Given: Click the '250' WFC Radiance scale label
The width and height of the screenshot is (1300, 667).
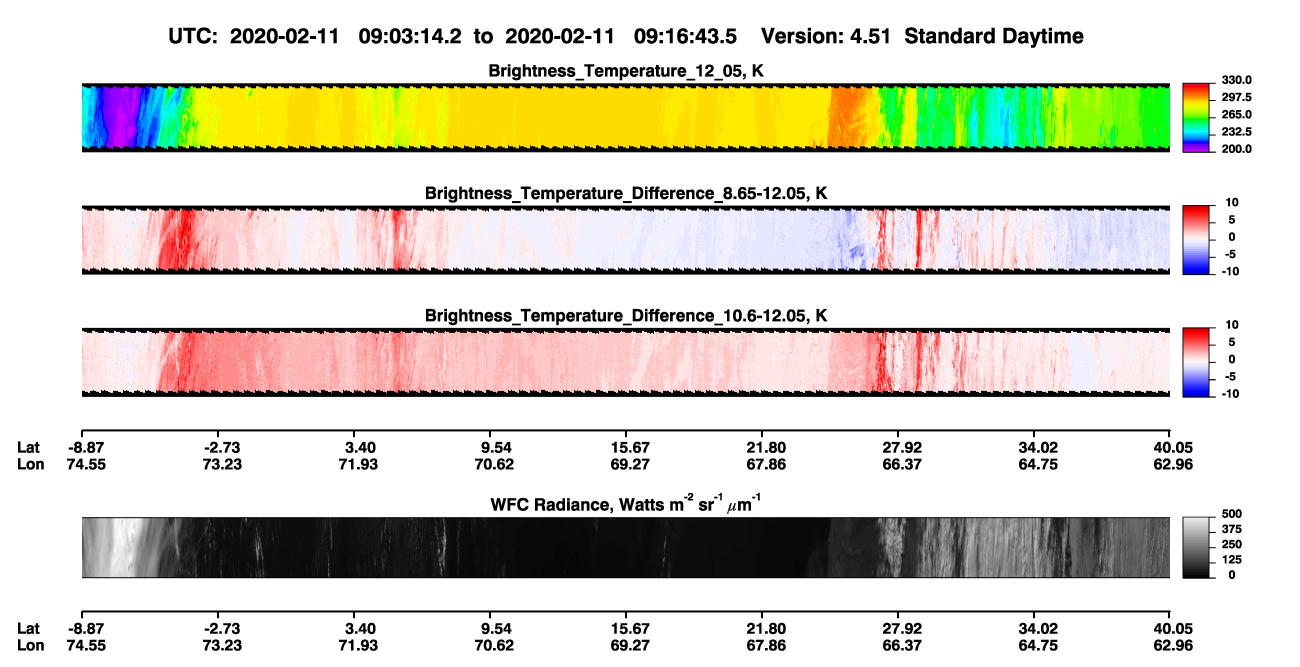Looking at the screenshot, I should tap(1233, 544).
